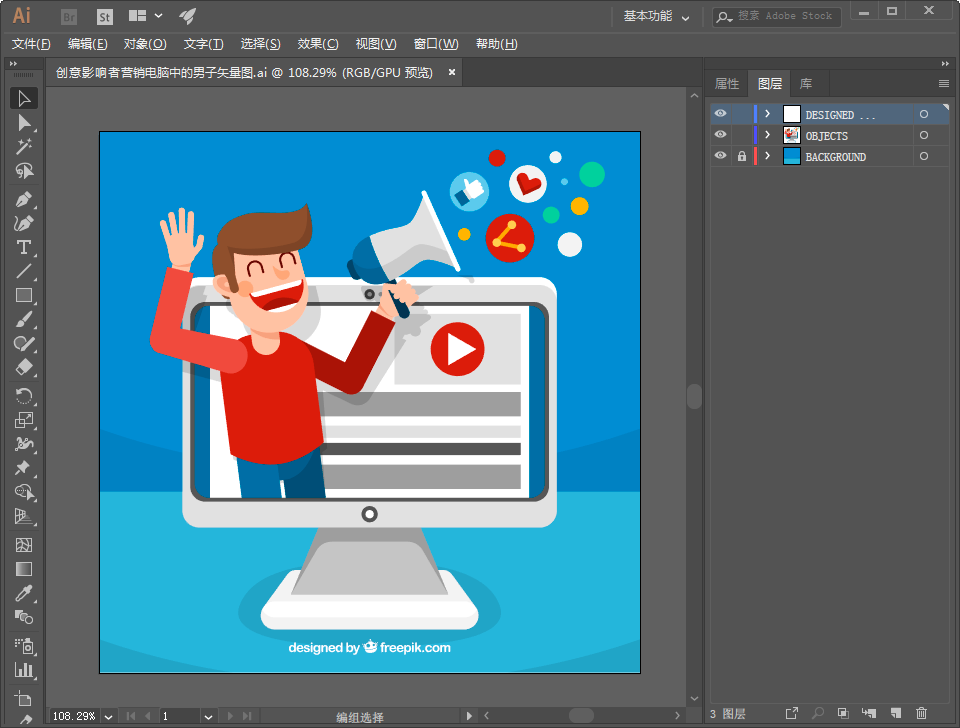Toggle visibility of OBJECTS layer
Screen dimensions: 960x728
[720, 135]
